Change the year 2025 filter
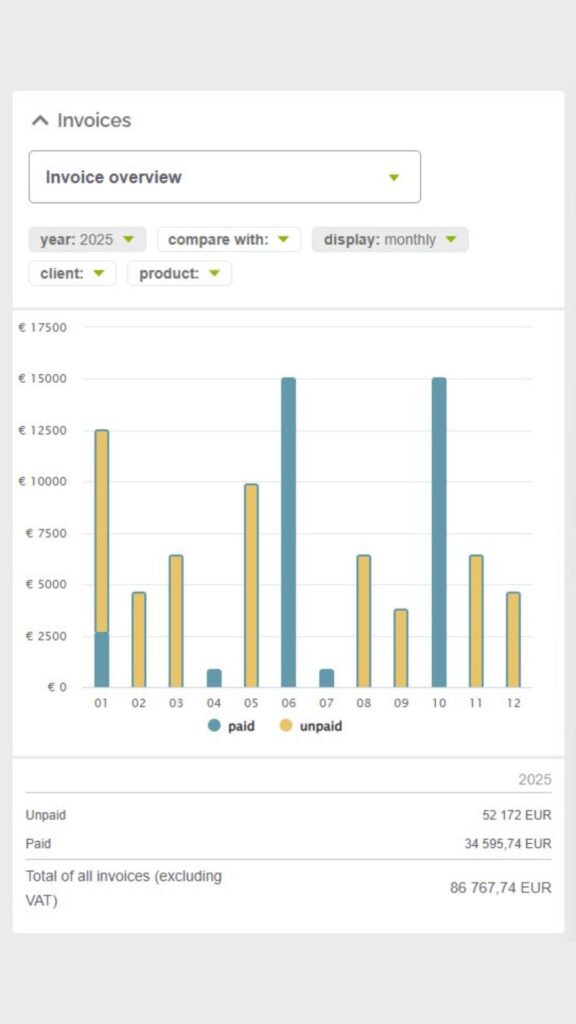This screenshot has width=576, height=1024. [x=87, y=240]
